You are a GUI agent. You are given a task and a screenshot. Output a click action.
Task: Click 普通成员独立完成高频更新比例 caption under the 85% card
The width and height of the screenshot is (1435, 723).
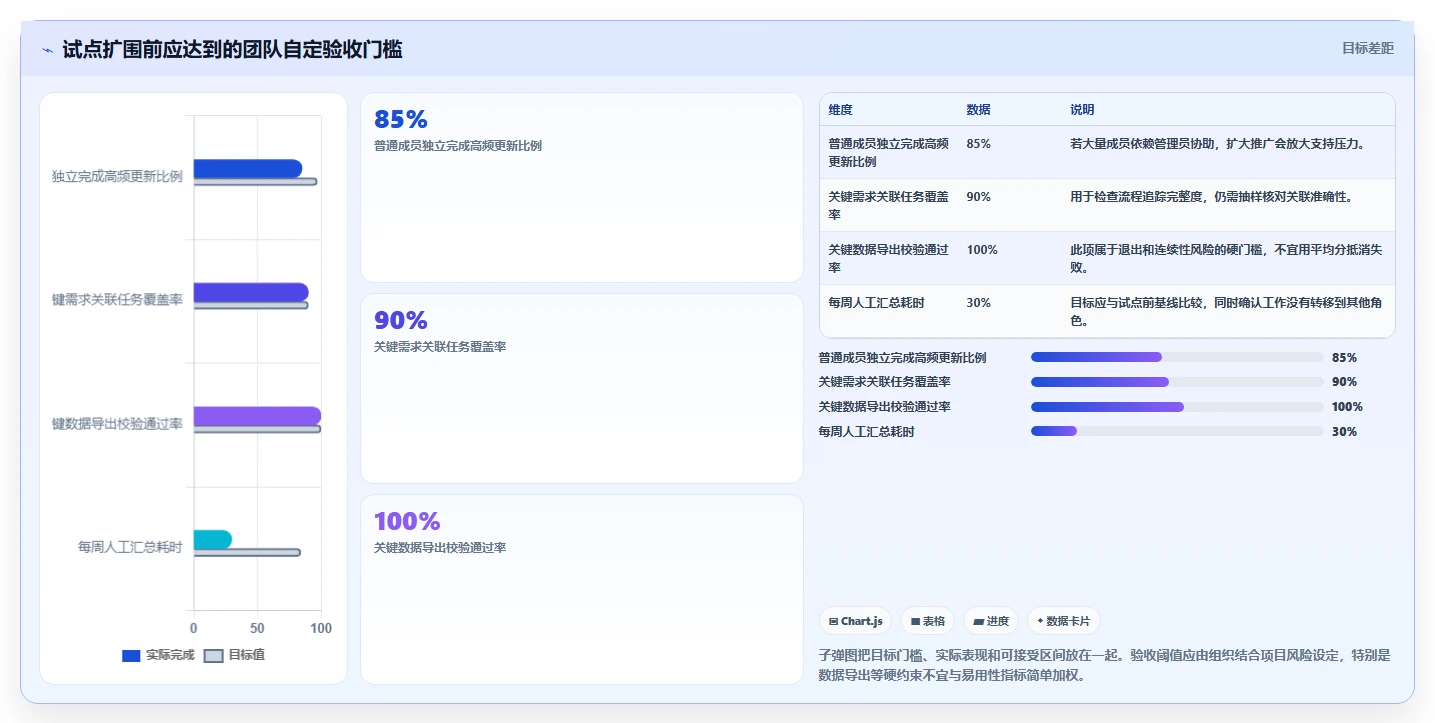click(x=458, y=146)
